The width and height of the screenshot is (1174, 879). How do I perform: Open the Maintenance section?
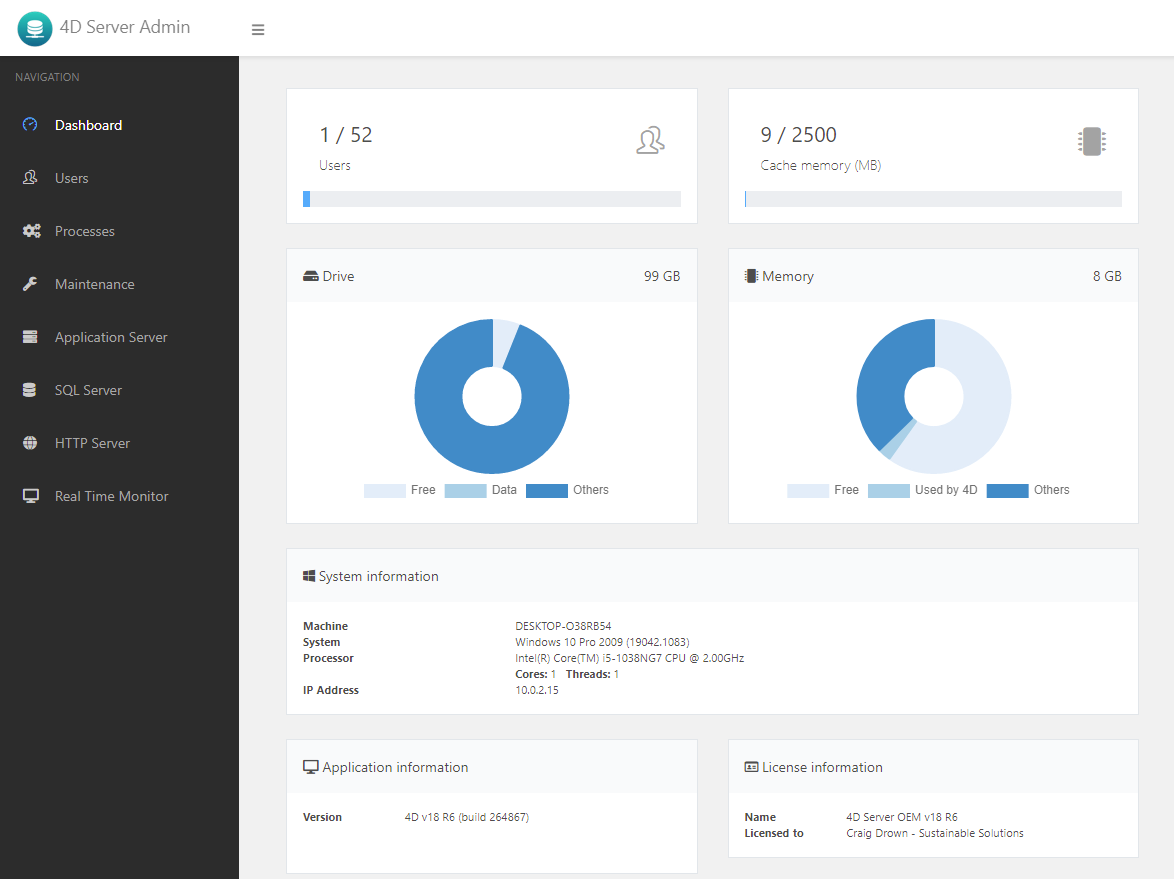[x=94, y=284]
